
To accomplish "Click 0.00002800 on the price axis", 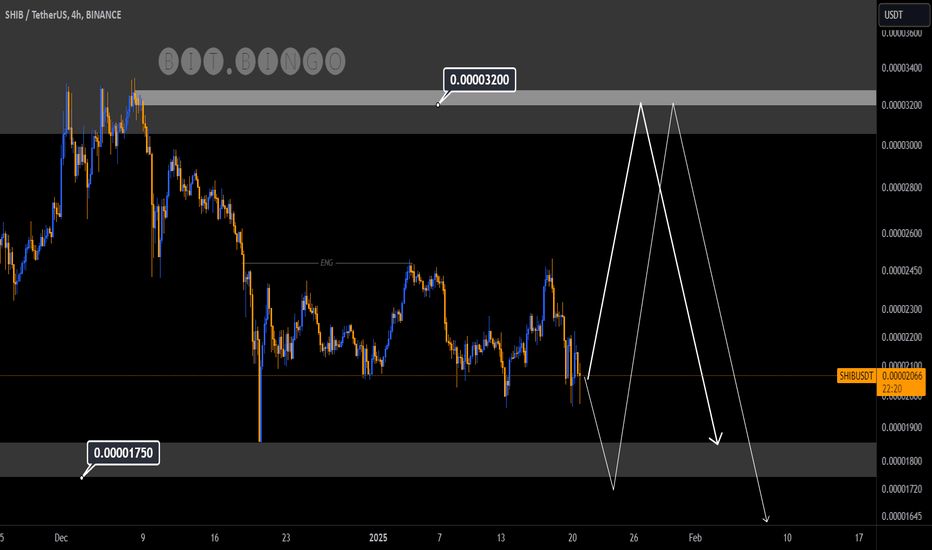I will point(902,187).
